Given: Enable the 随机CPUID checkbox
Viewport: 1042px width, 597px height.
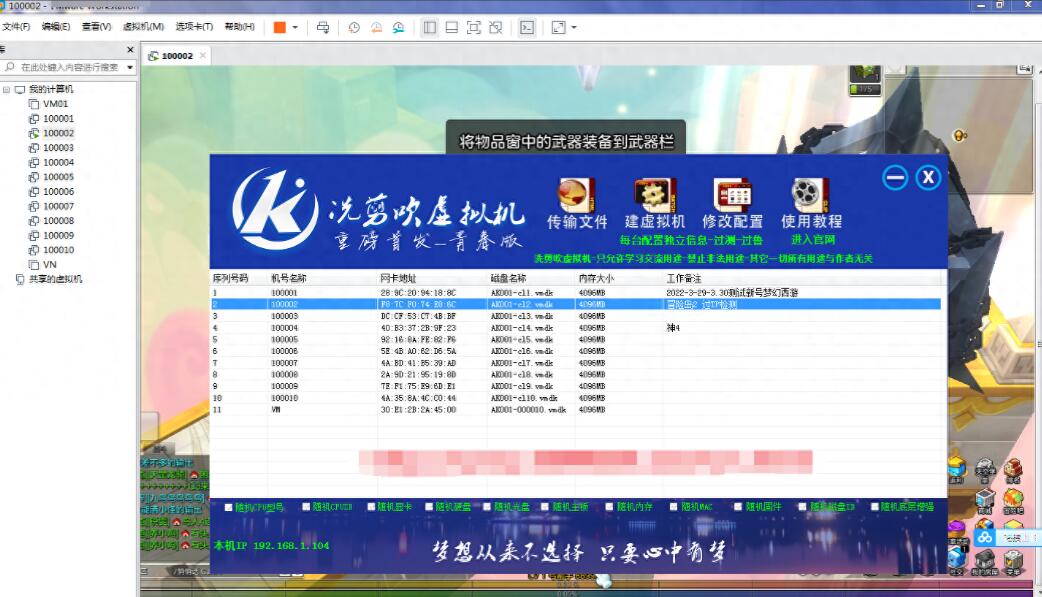Looking at the screenshot, I should click(x=306, y=507).
